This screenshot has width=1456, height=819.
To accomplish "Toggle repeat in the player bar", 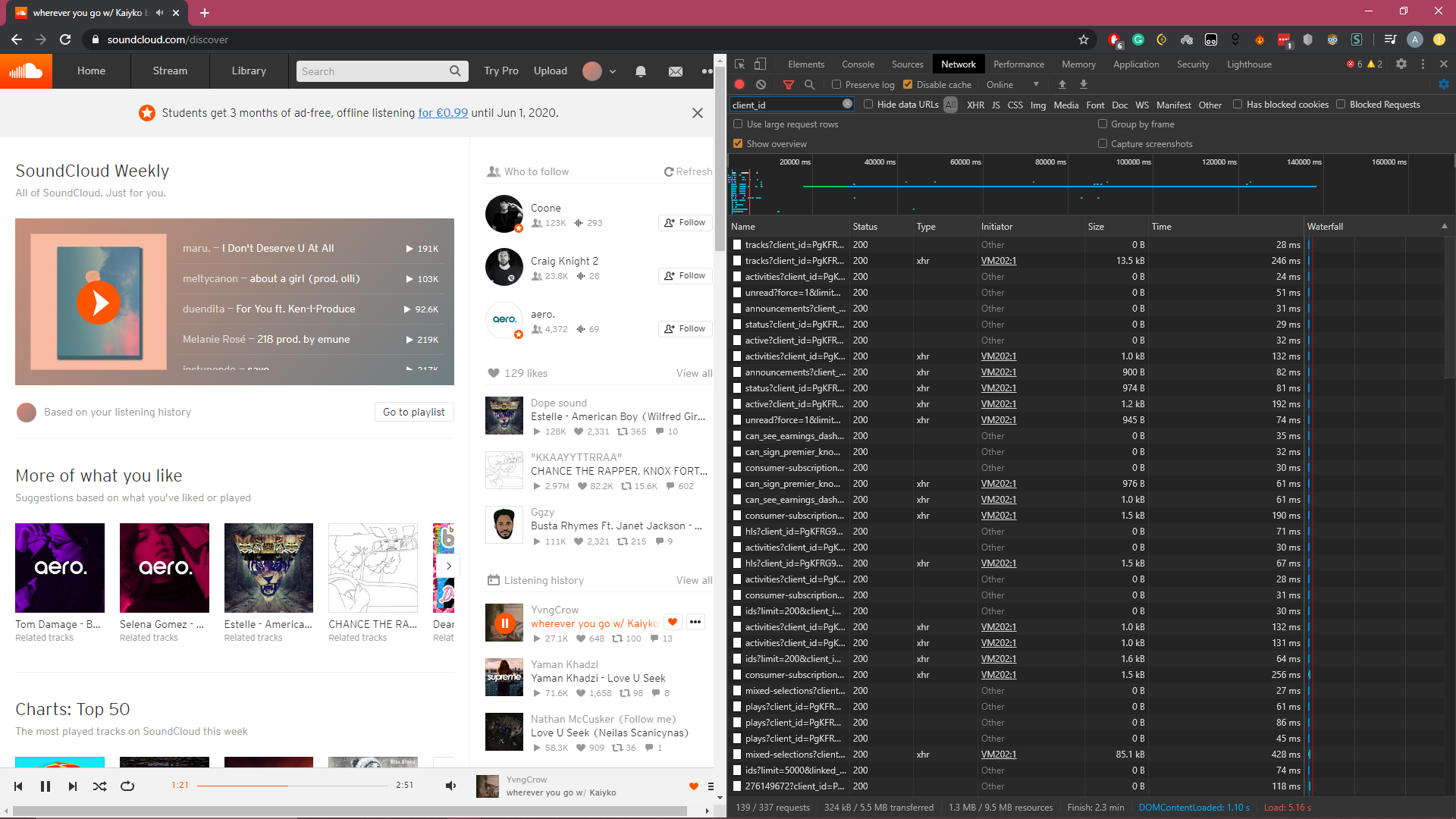I will pyautogui.click(x=127, y=786).
